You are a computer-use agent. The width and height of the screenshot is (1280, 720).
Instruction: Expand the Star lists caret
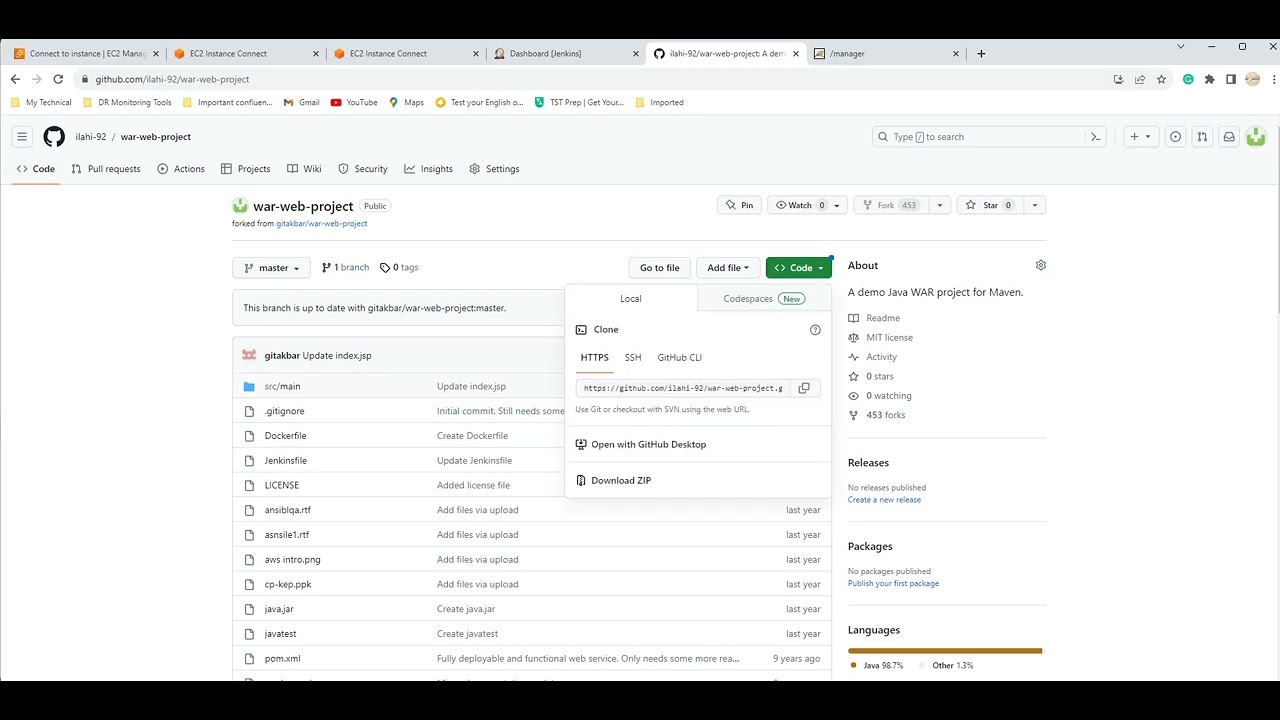click(x=1034, y=205)
